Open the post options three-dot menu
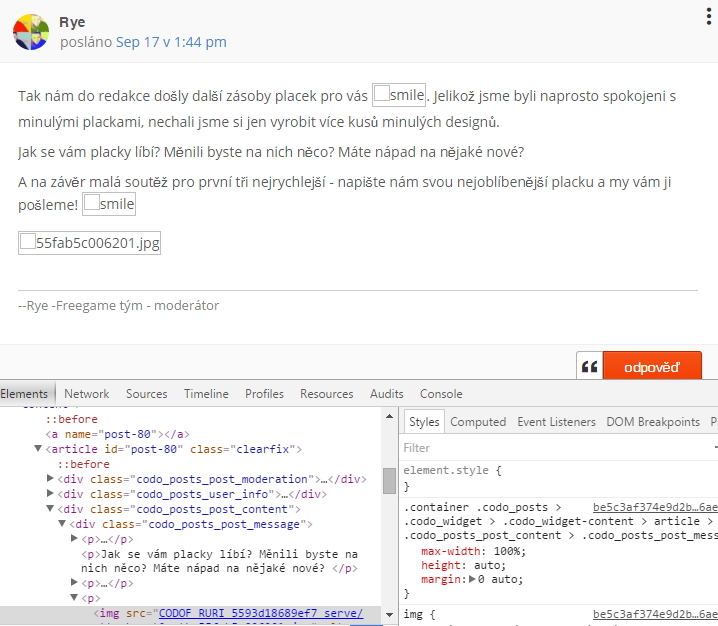 pyautogui.click(x=708, y=17)
